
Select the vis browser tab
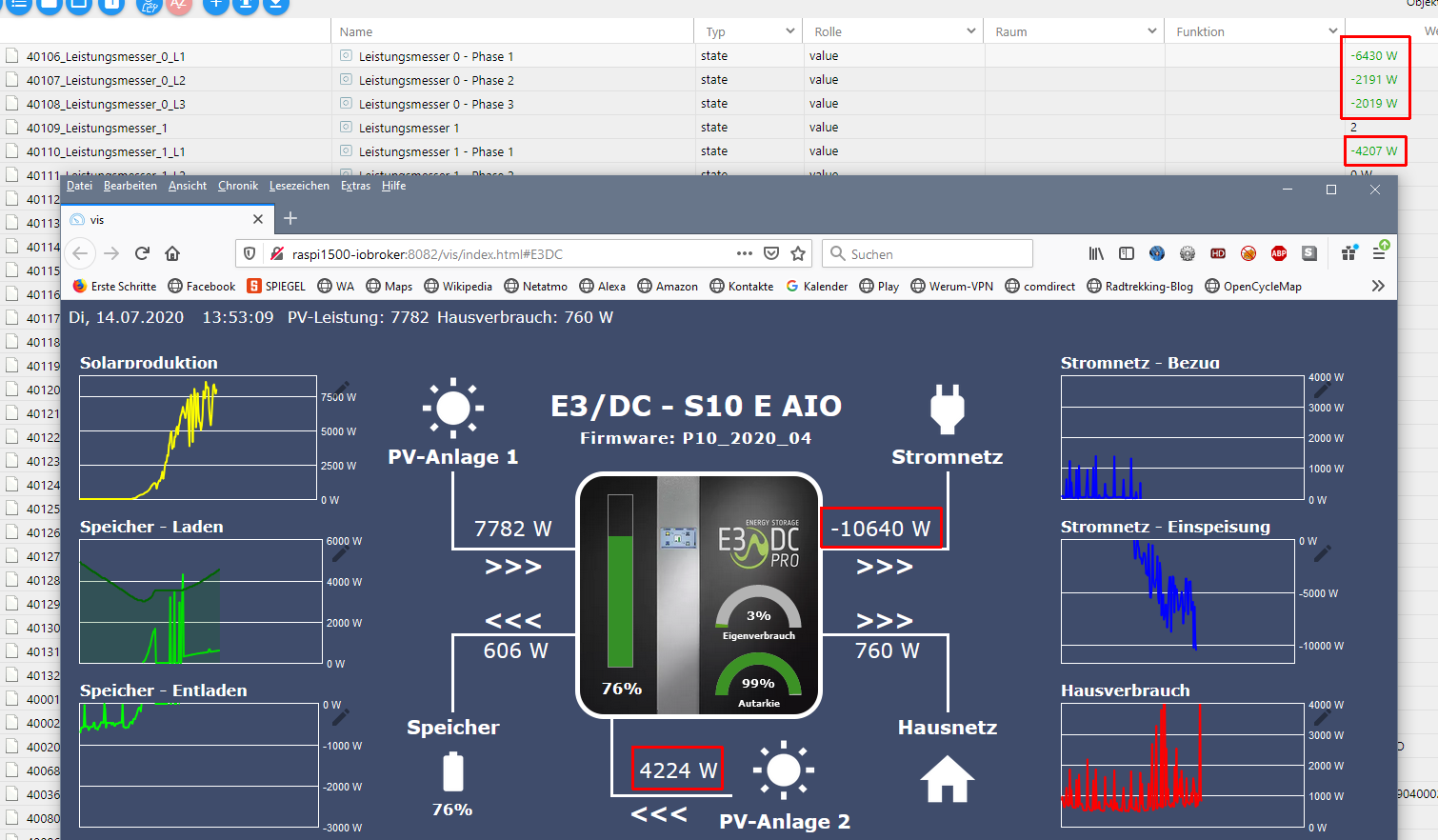coord(168,219)
